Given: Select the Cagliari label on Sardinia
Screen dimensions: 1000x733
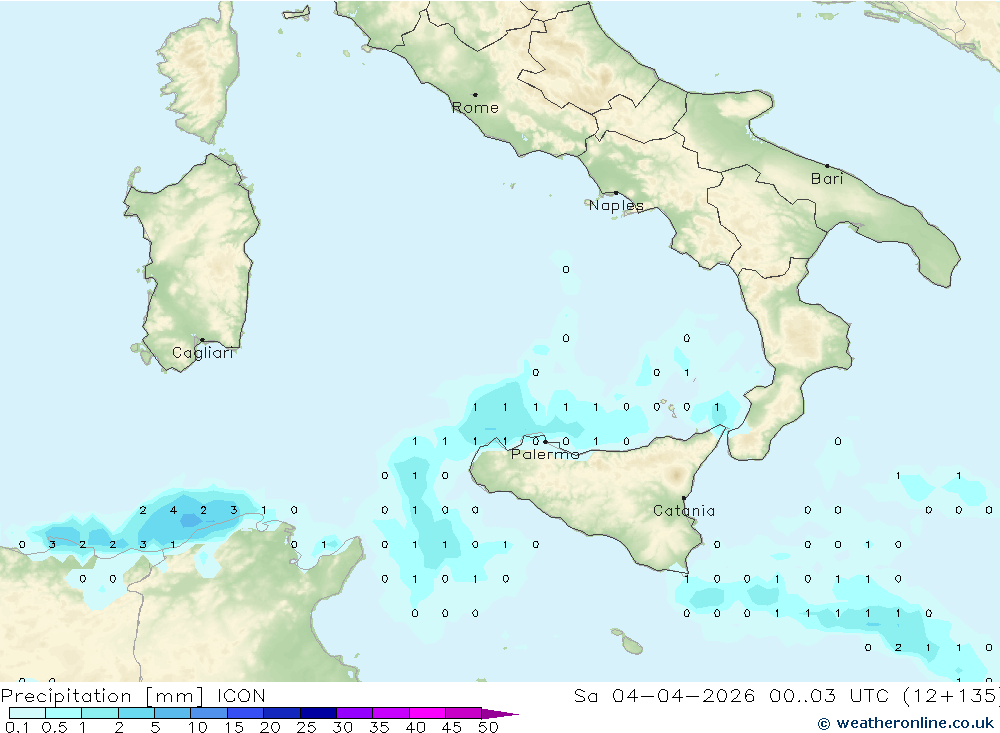Looking at the screenshot, I should (x=203, y=353).
